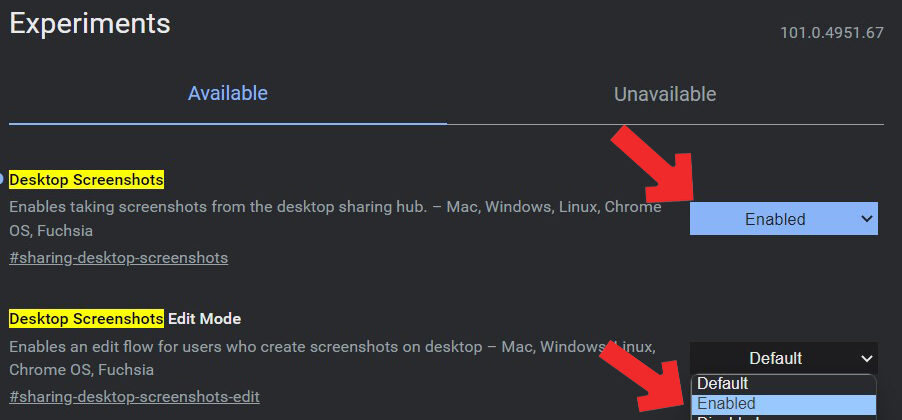Open the #sharing-desktop-screenshots link
This screenshot has width=902, height=420.
click(x=118, y=258)
